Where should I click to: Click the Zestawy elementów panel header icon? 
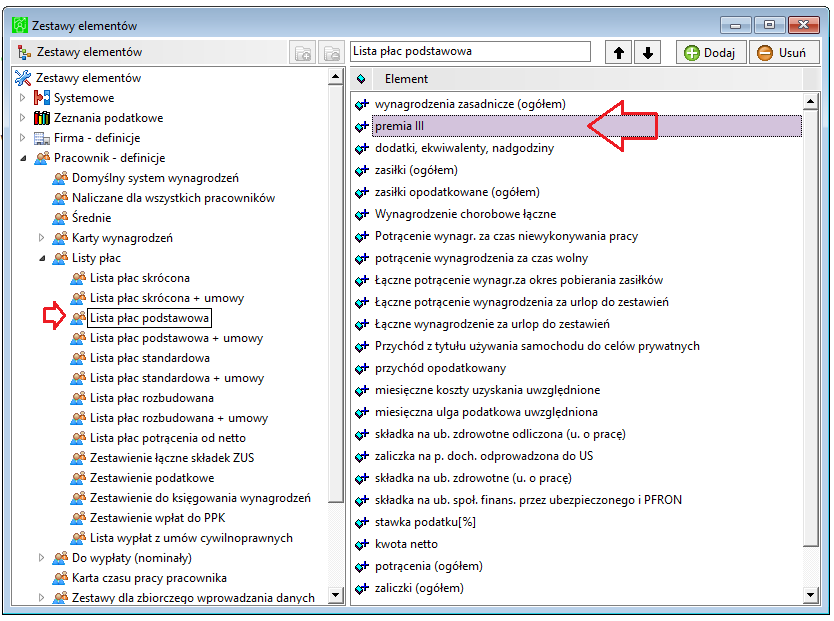coord(24,52)
